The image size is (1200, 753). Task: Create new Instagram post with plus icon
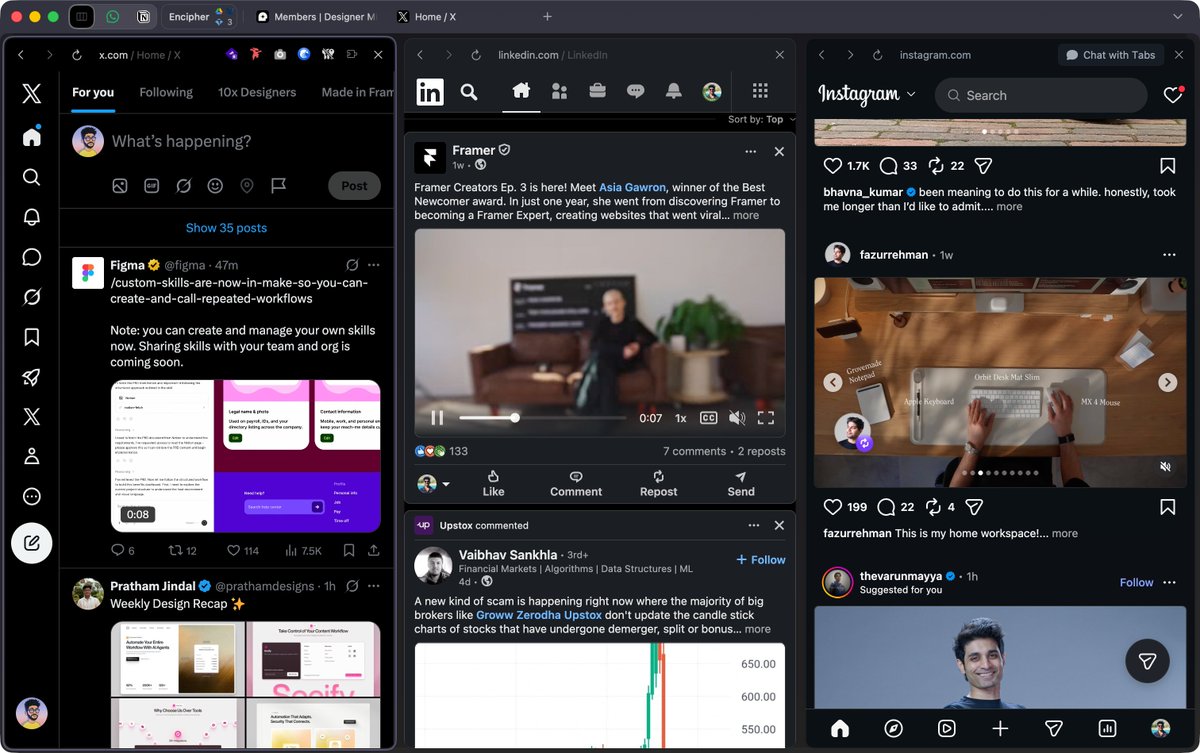1000,728
